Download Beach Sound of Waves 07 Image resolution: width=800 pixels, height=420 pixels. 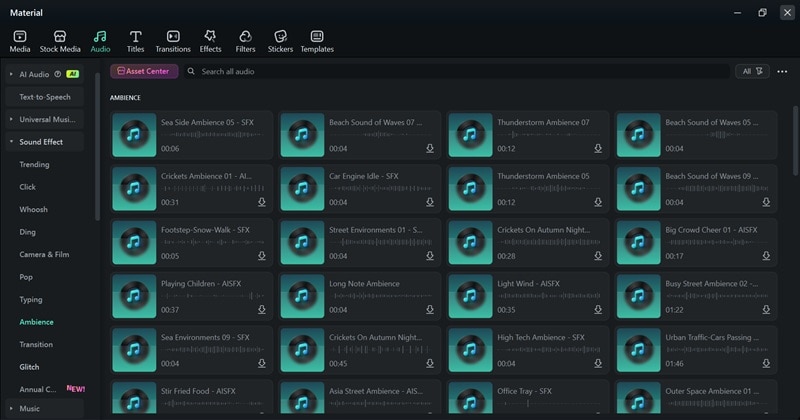(430, 149)
